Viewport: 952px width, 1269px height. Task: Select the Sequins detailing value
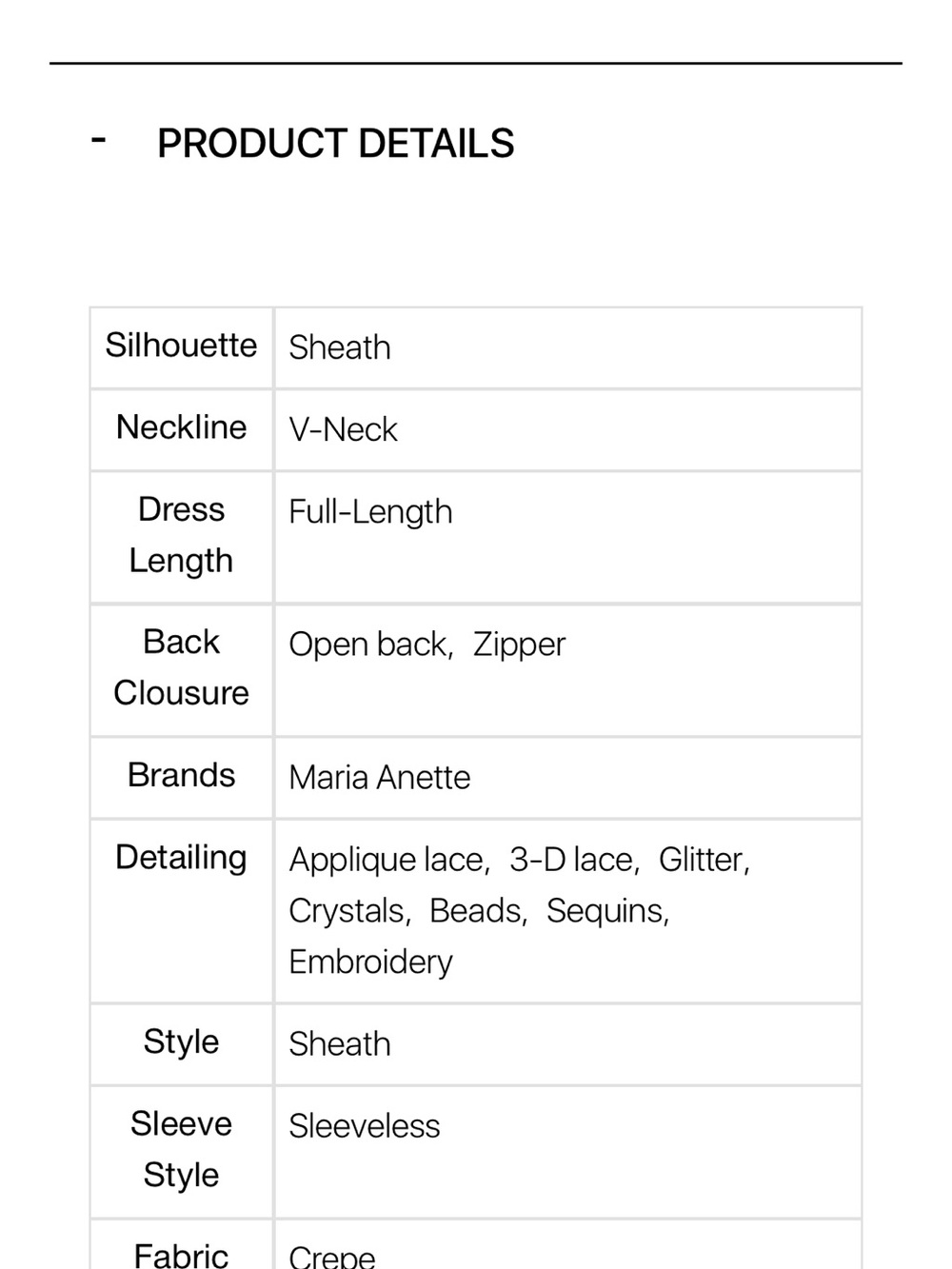(605, 911)
